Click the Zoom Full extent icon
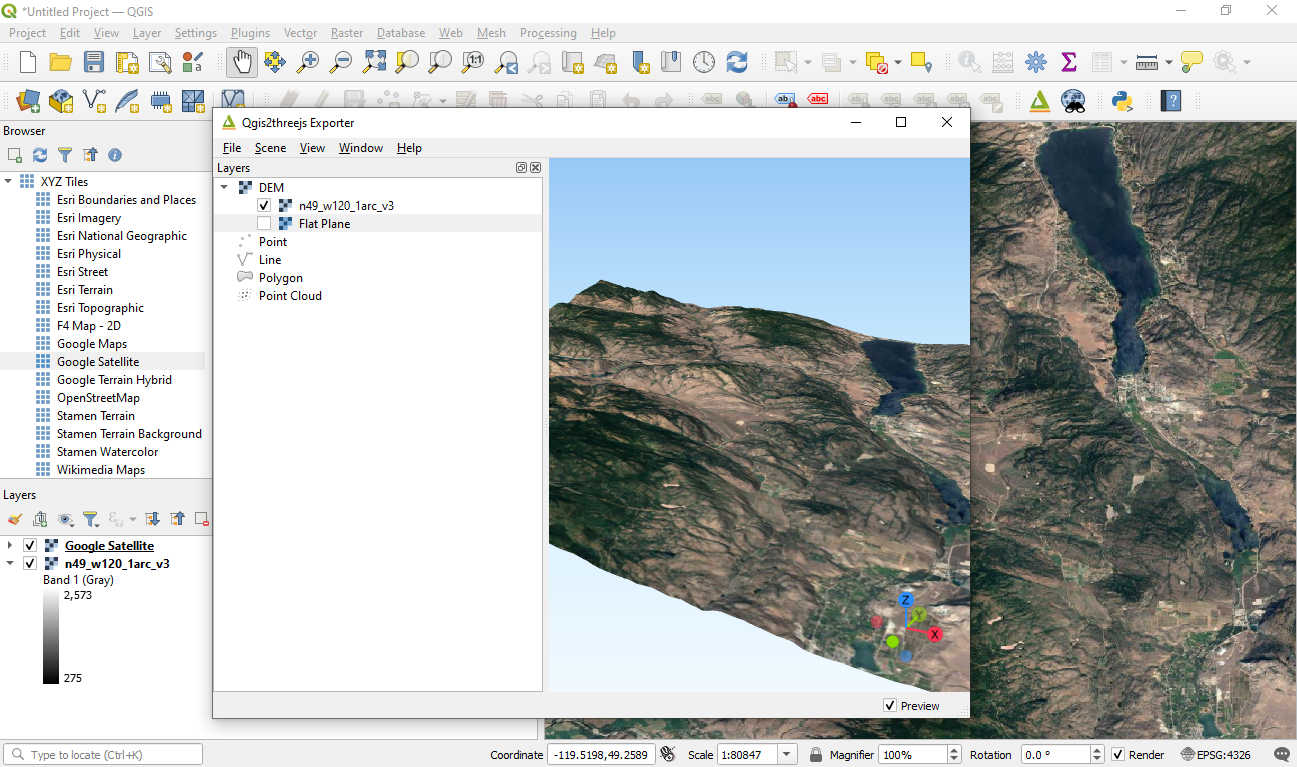Screen dimensions: 1297x767 click(x=374, y=62)
